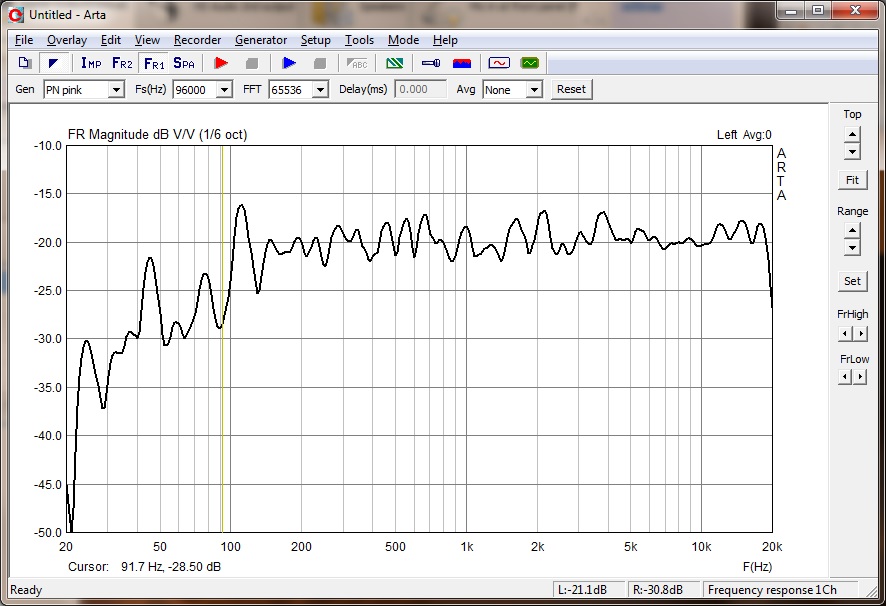Click the Ready status bar text

(26, 590)
